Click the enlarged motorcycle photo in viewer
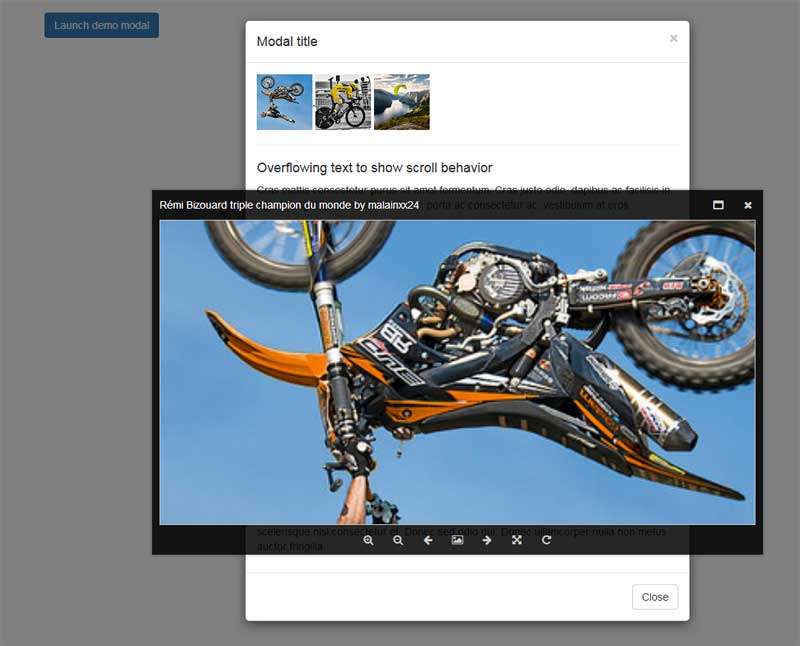This screenshot has width=800, height=646. click(x=457, y=372)
